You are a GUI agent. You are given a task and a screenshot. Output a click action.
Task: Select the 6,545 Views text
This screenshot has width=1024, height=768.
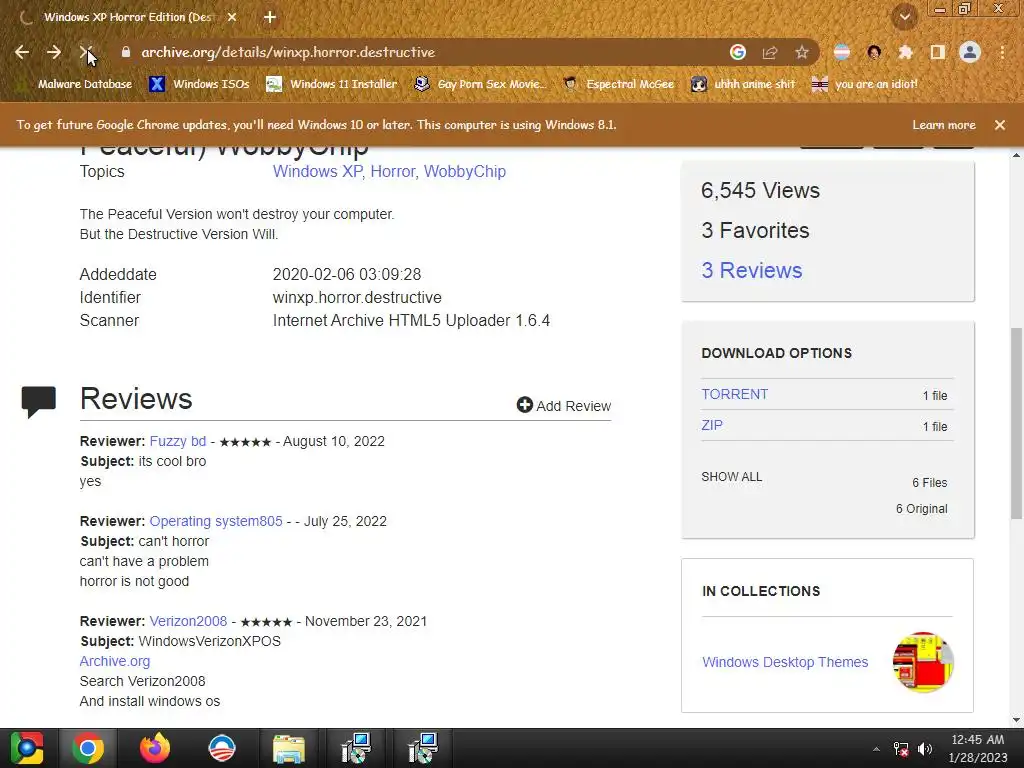click(760, 191)
